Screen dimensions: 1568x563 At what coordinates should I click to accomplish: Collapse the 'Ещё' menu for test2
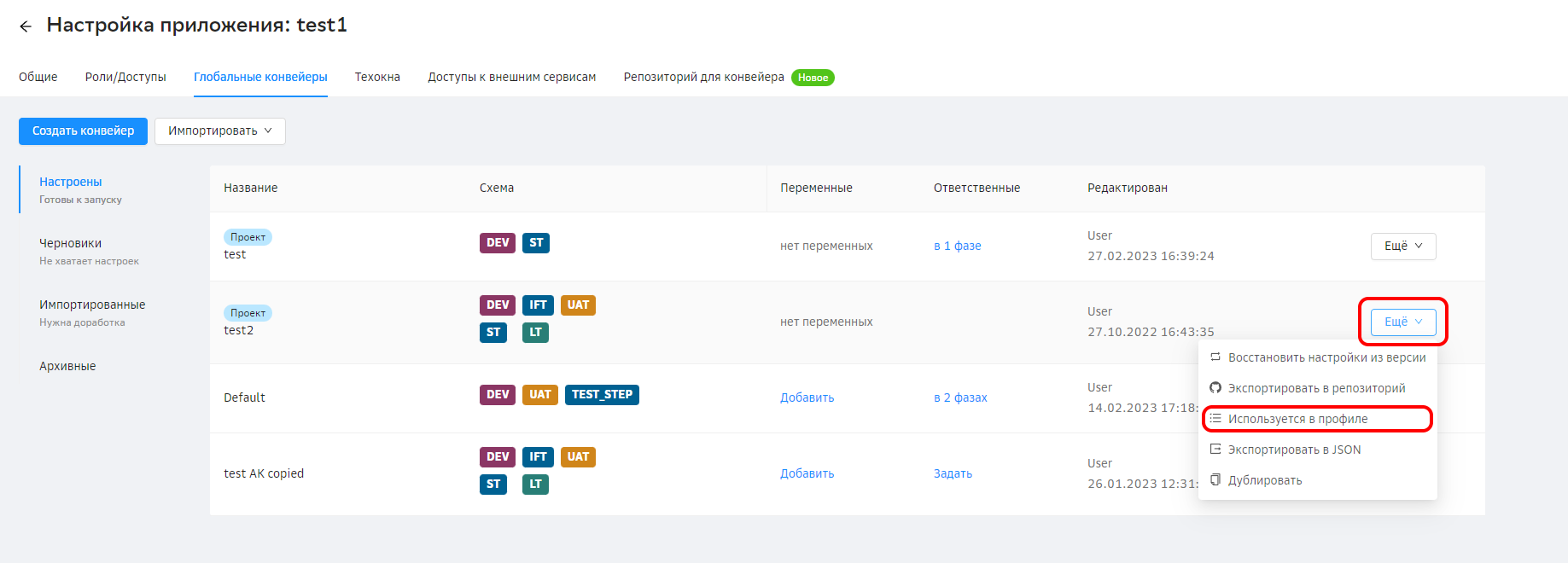click(x=1402, y=322)
